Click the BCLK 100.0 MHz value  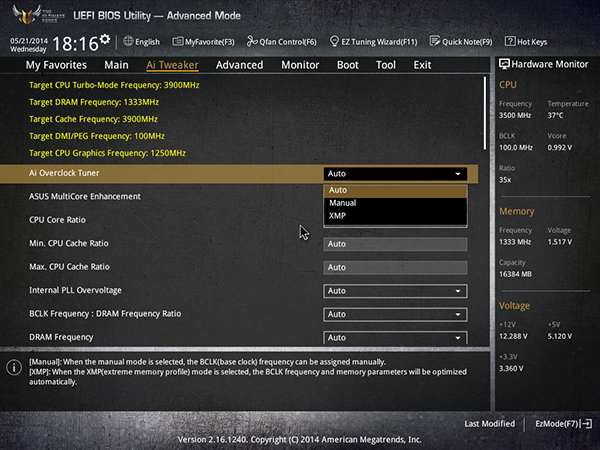(515, 147)
